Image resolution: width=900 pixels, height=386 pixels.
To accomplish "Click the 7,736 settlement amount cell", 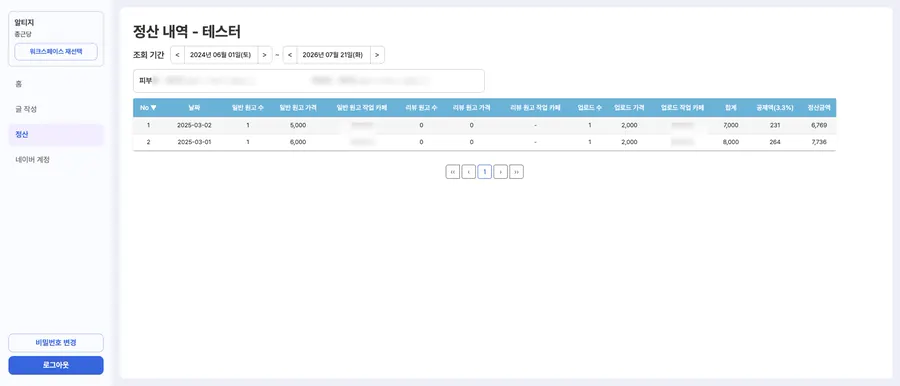I will pyautogui.click(x=819, y=142).
